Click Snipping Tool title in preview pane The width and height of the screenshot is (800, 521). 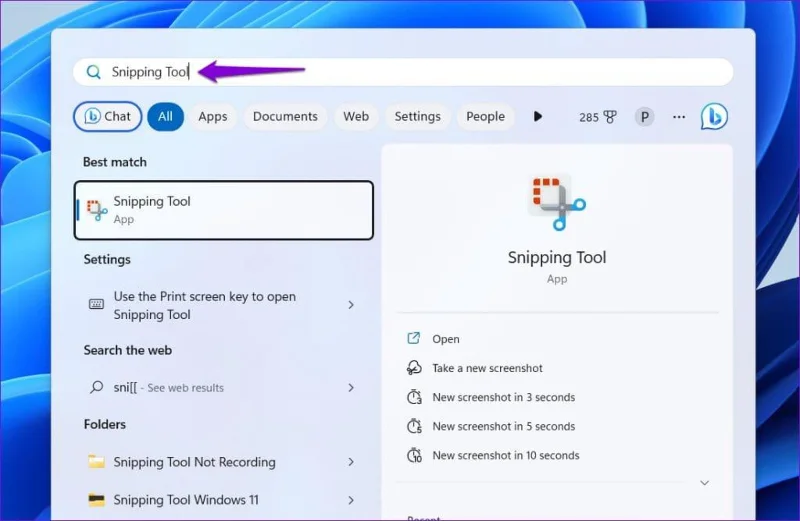pos(557,257)
